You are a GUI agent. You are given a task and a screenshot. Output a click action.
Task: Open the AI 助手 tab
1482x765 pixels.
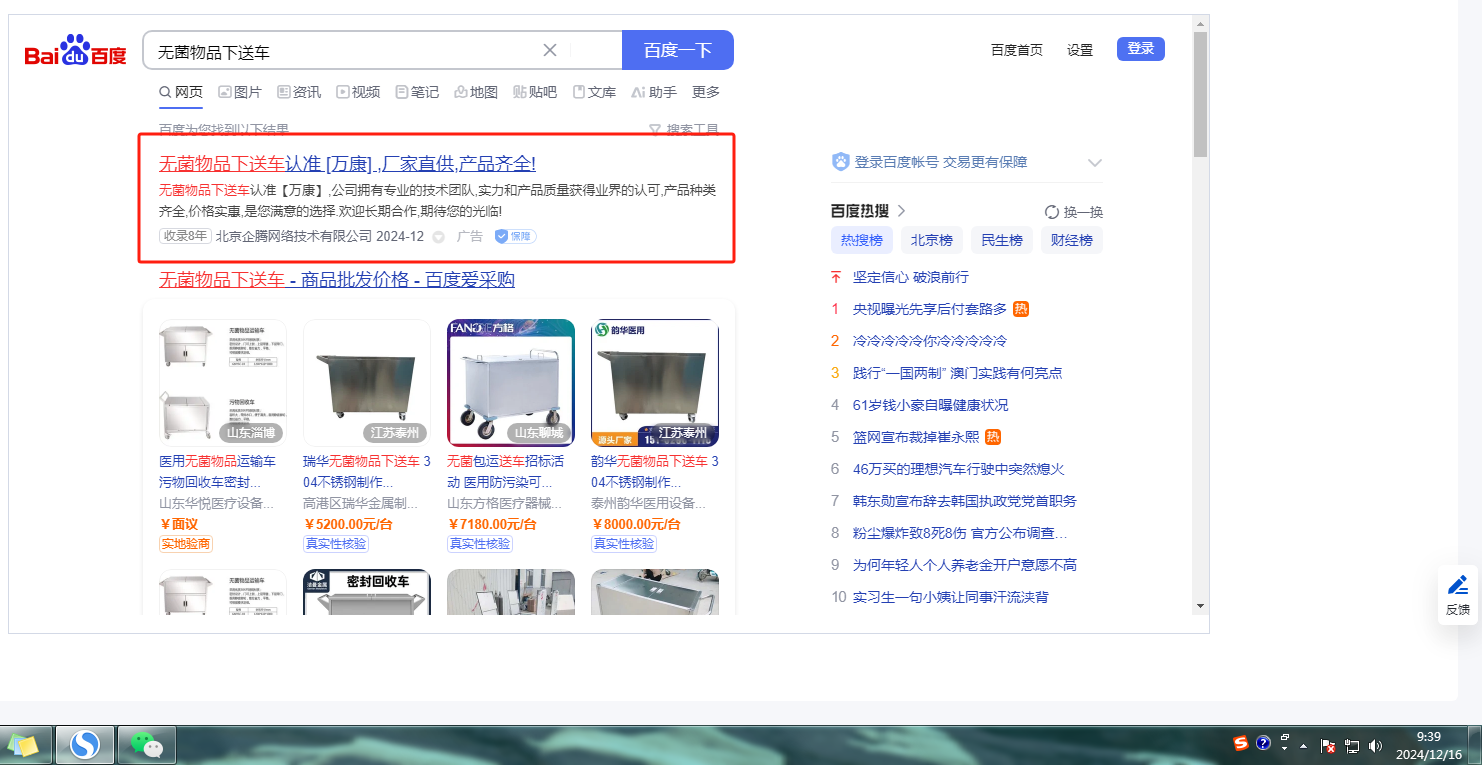point(654,92)
